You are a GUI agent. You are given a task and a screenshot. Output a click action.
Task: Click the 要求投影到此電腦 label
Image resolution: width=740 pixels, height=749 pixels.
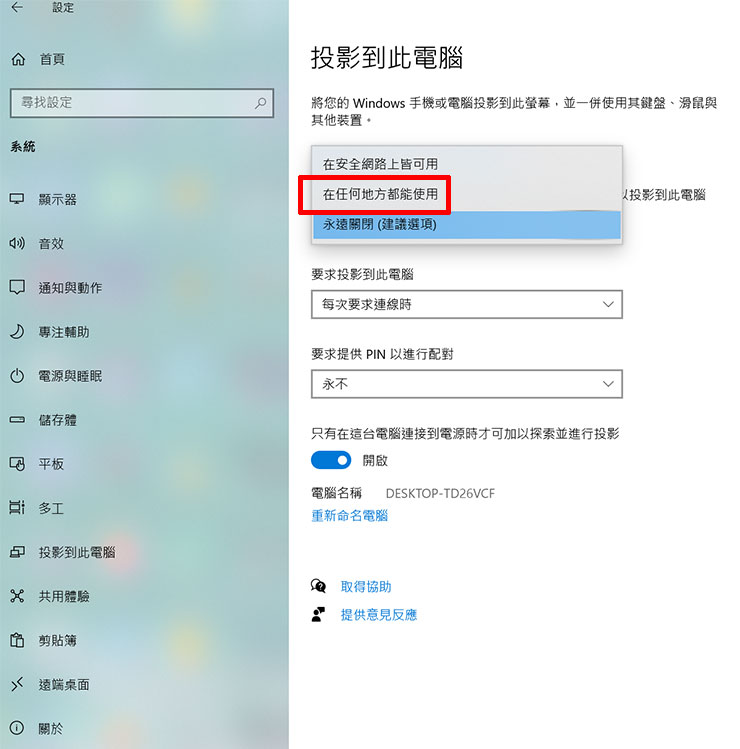tap(362, 274)
